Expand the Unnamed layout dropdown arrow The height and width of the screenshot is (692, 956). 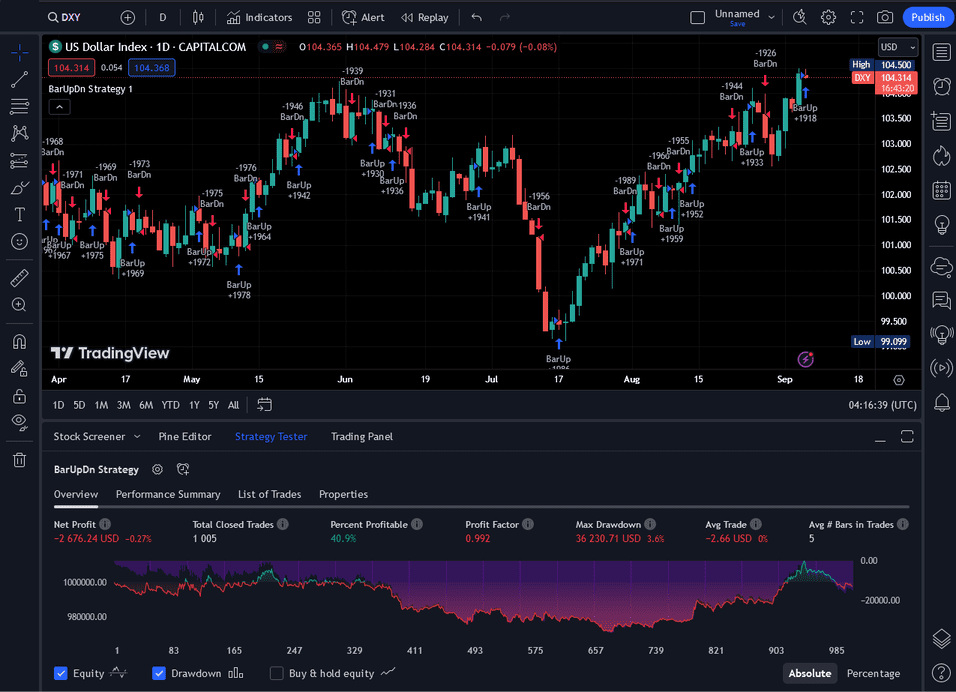tap(772, 17)
